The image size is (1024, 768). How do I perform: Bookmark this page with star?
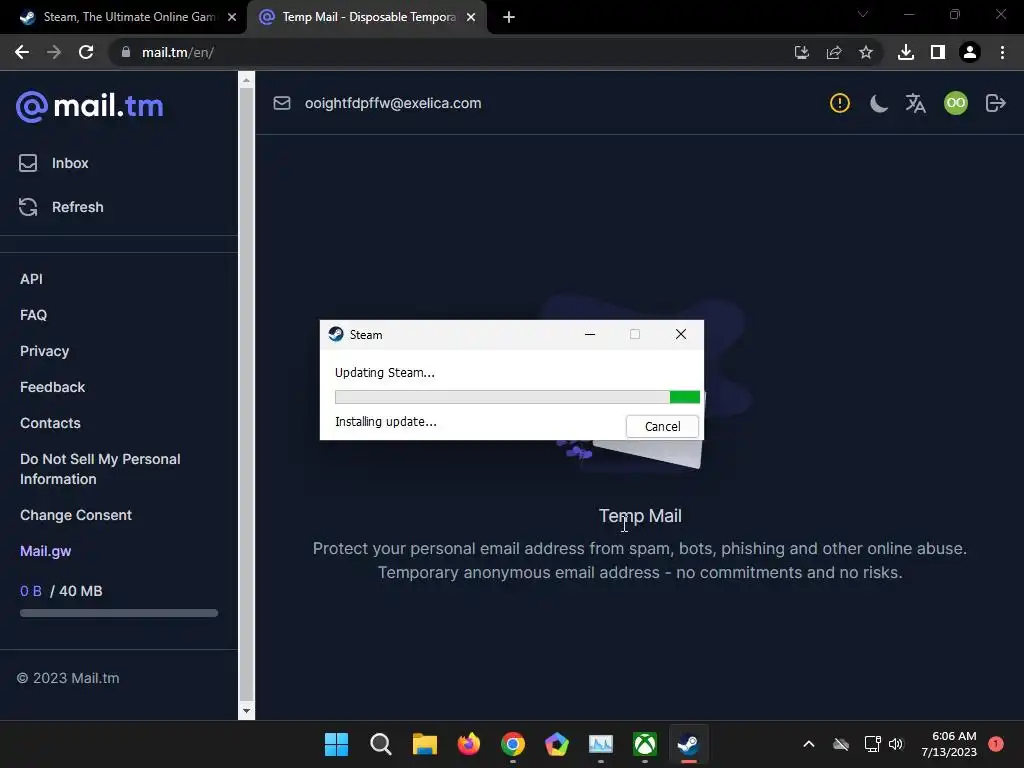tap(866, 52)
